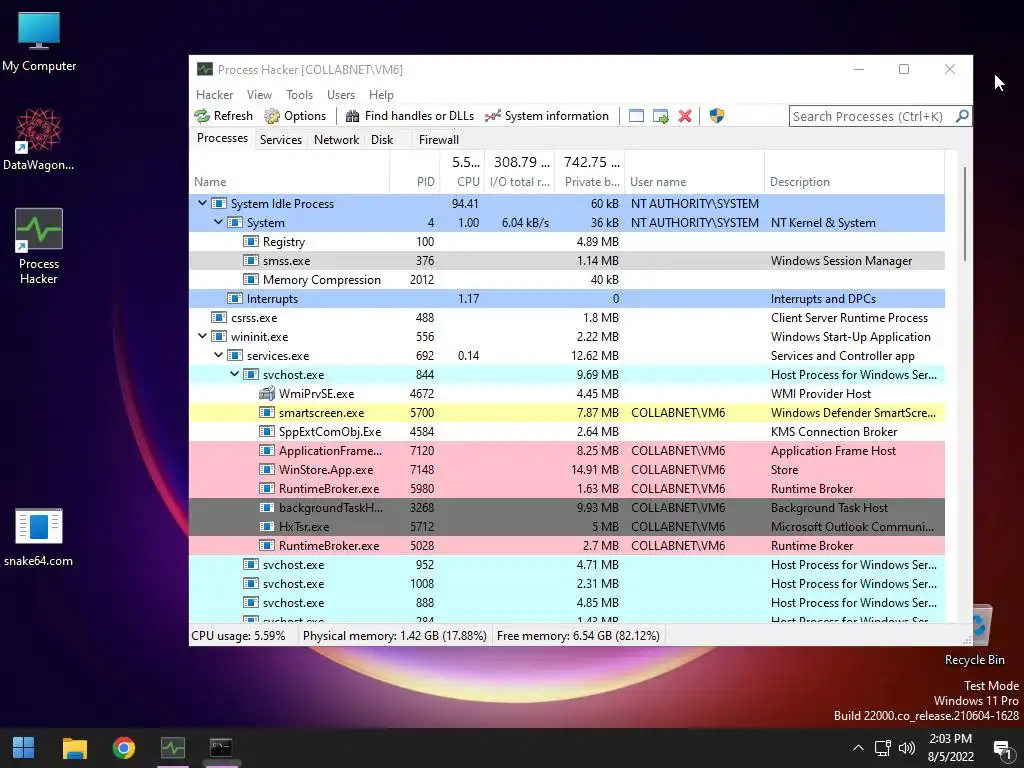
Task: Select the WinStore.App.exe process row
Action: (x=567, y=470)
